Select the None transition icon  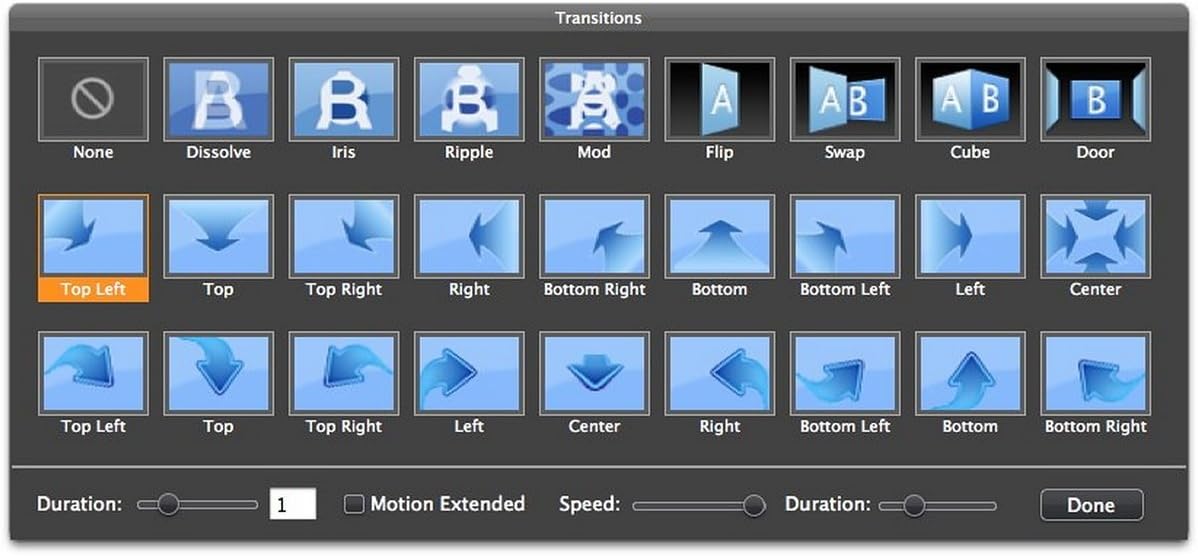point(93,99)
